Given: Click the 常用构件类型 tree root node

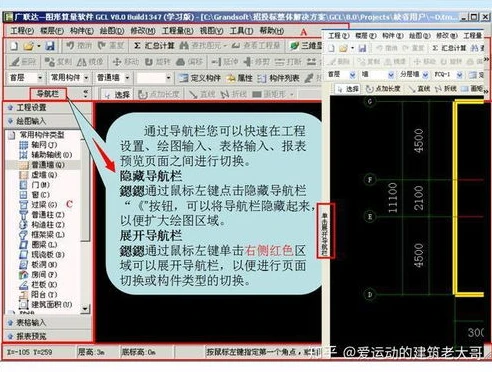Looking at the screenshot, I should [x=37, y=135].
